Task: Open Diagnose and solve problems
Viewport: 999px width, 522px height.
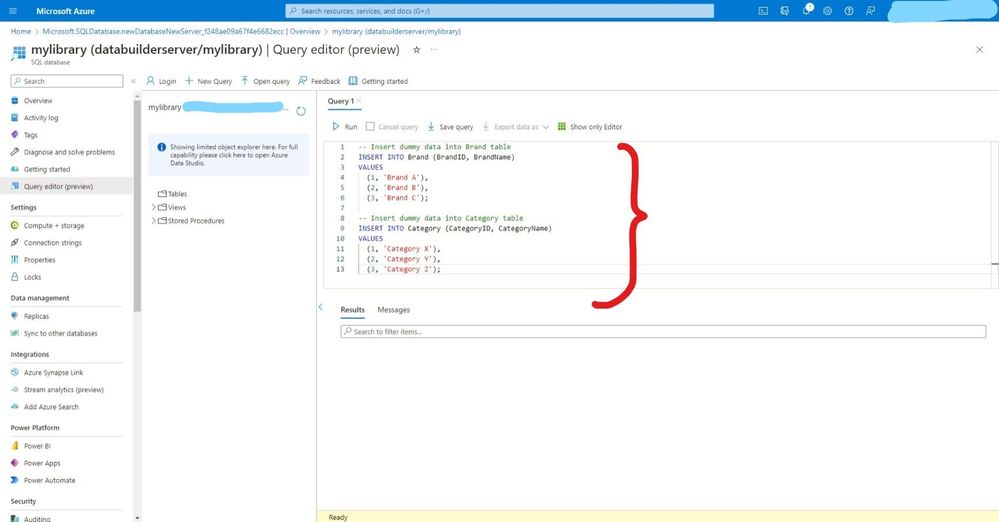Action: click(x=69, y=152)
